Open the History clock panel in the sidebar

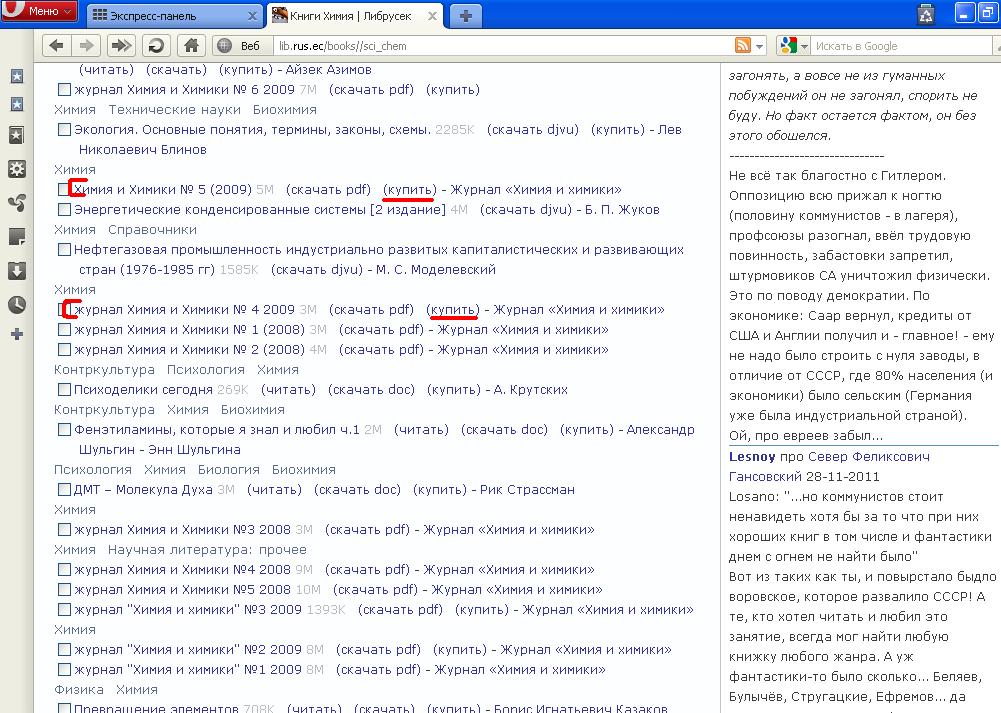(x=16, y=304)
